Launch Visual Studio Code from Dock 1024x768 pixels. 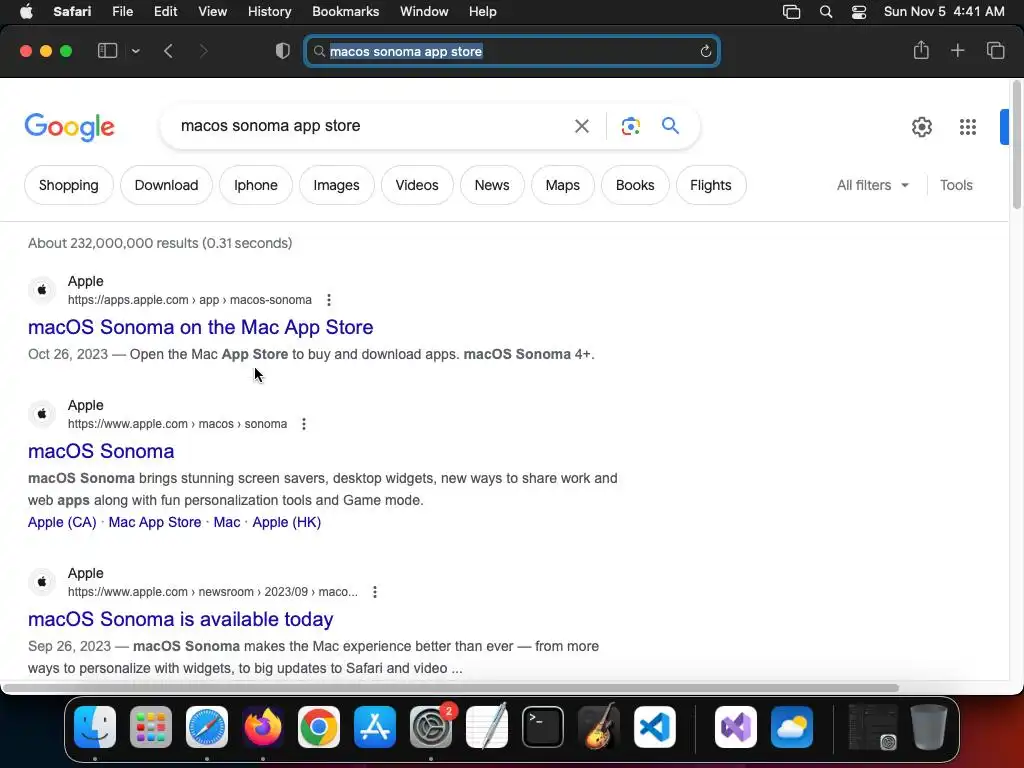655,726
